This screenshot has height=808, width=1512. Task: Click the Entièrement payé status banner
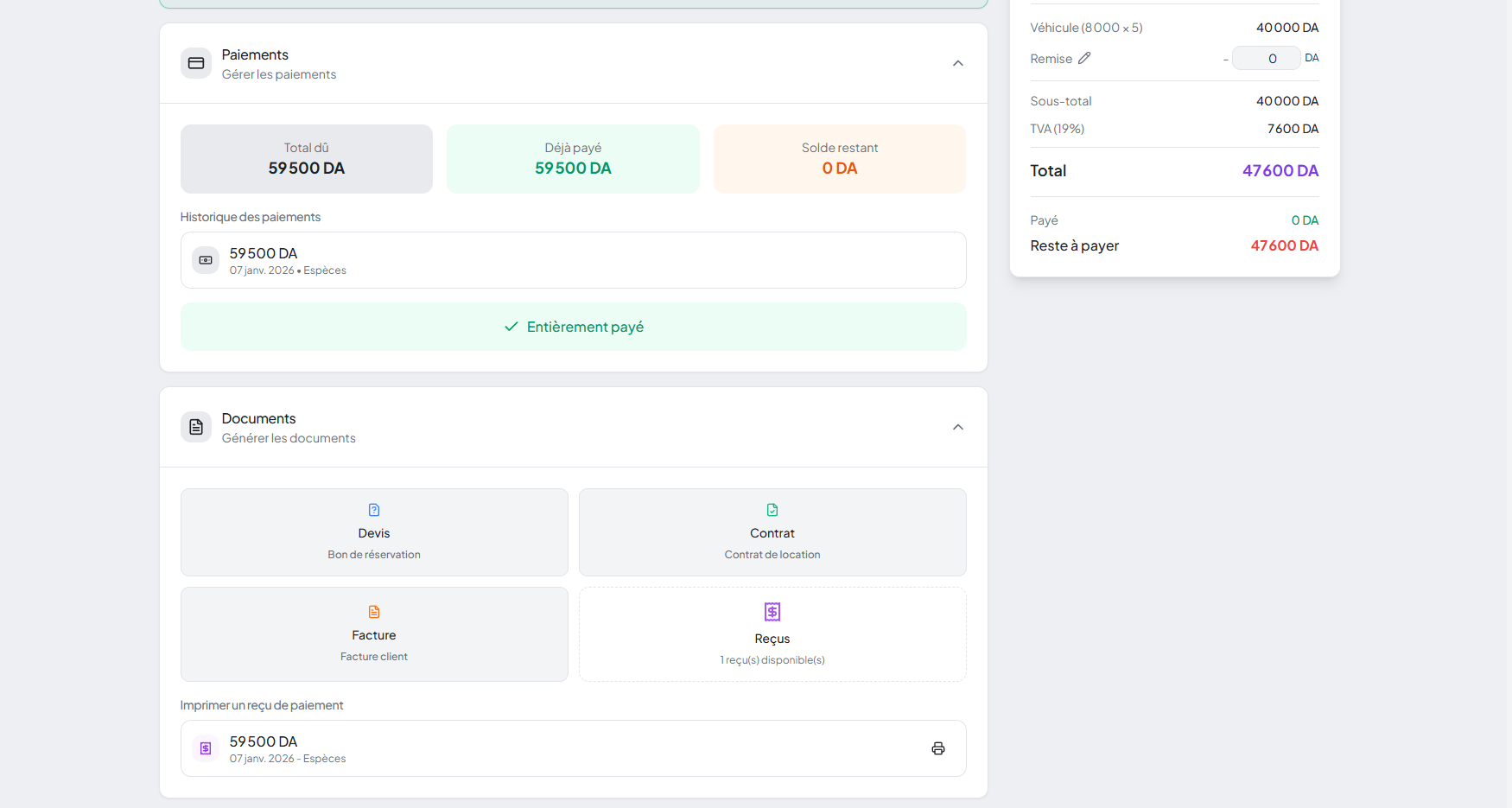point(573,327)
